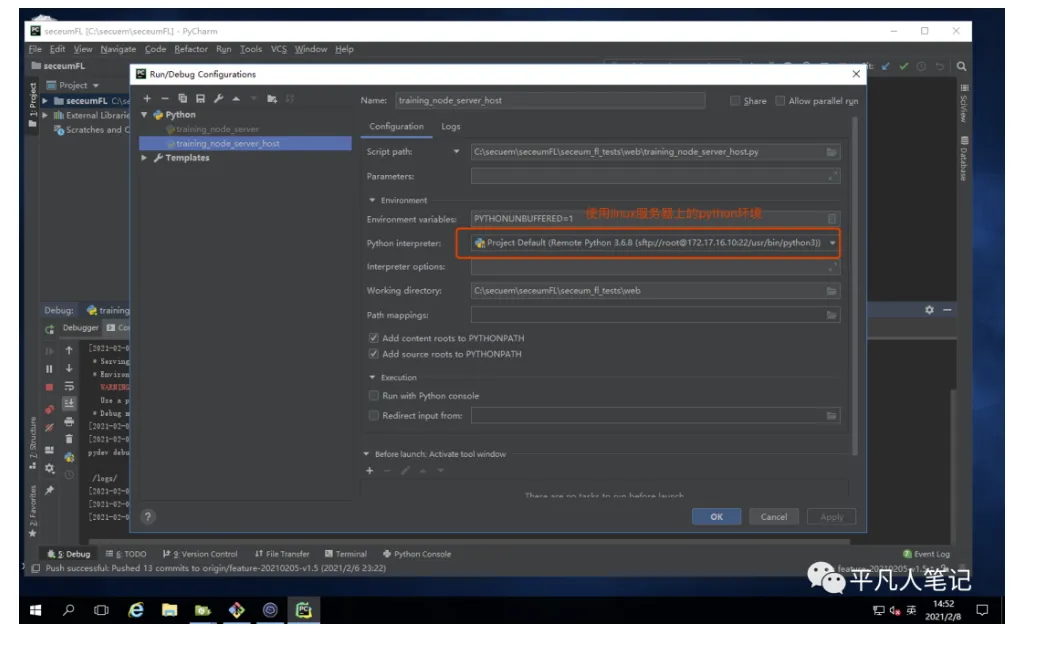Pause program in Debug panel
The height and width of the screenshot is (647, 1039).
pyautogui.click(x=49, y=369)
